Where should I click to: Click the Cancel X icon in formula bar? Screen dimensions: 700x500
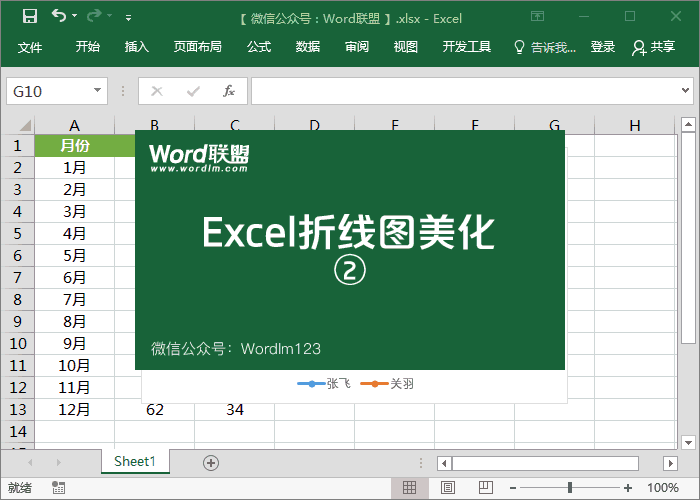pos(157,91)
